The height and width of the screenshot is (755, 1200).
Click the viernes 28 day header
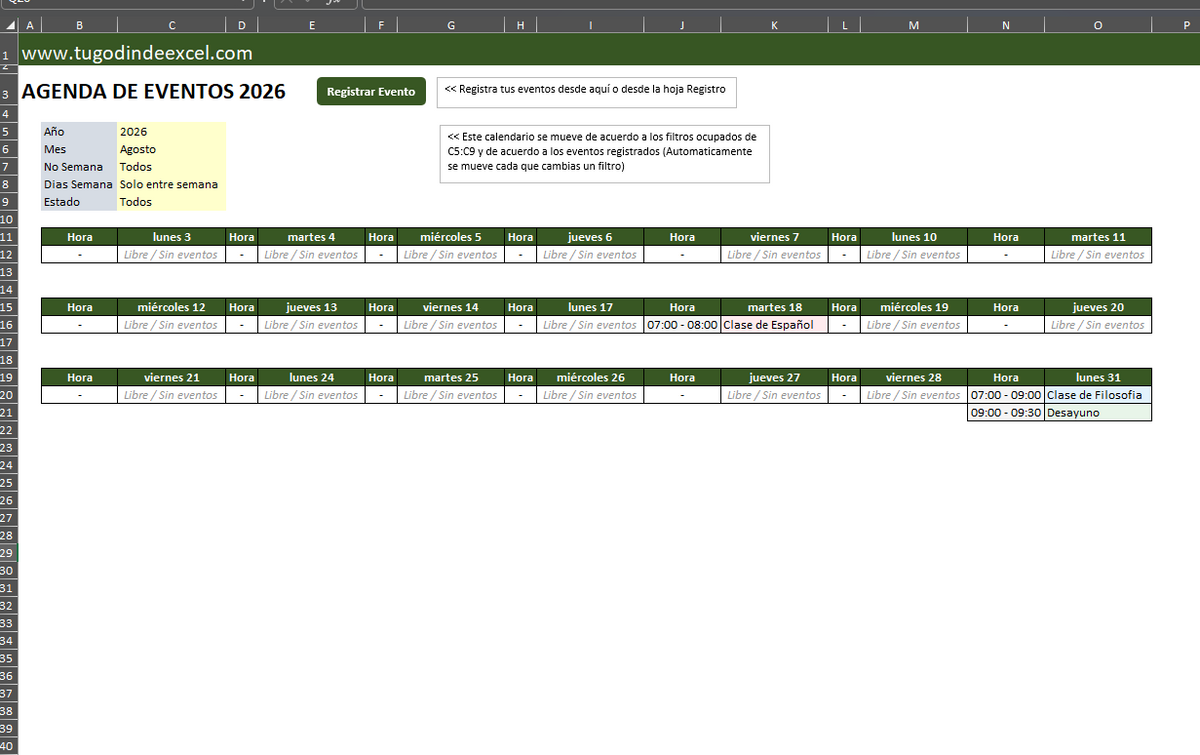coord(914,377)
